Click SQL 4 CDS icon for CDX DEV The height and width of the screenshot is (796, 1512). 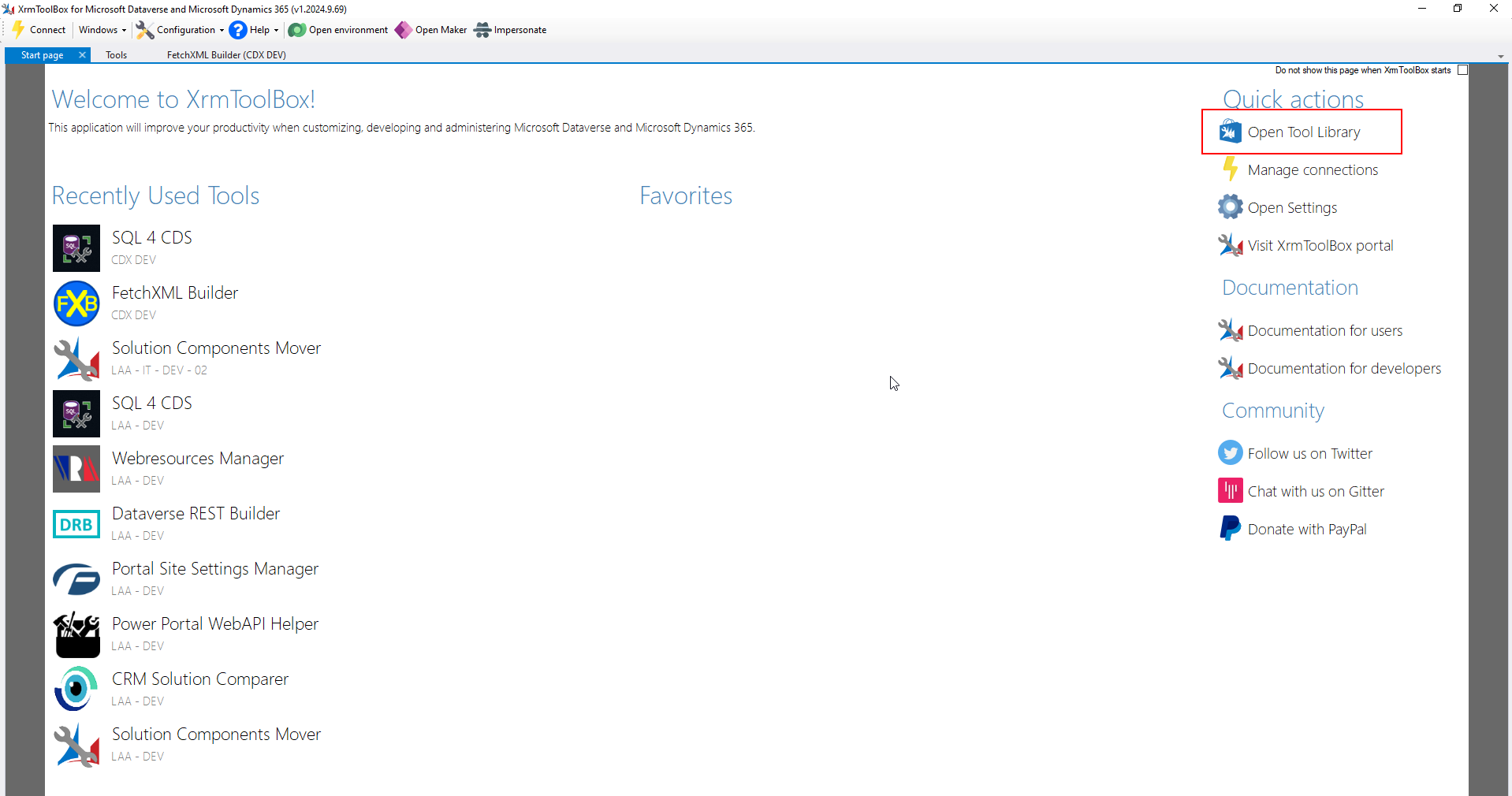pos(76,248)
